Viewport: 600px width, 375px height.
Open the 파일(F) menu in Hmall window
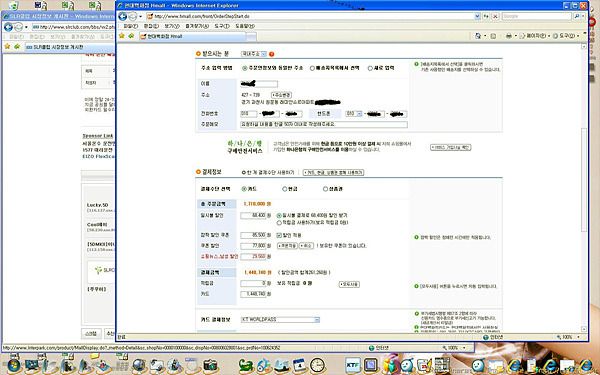[x=130, y=26]
